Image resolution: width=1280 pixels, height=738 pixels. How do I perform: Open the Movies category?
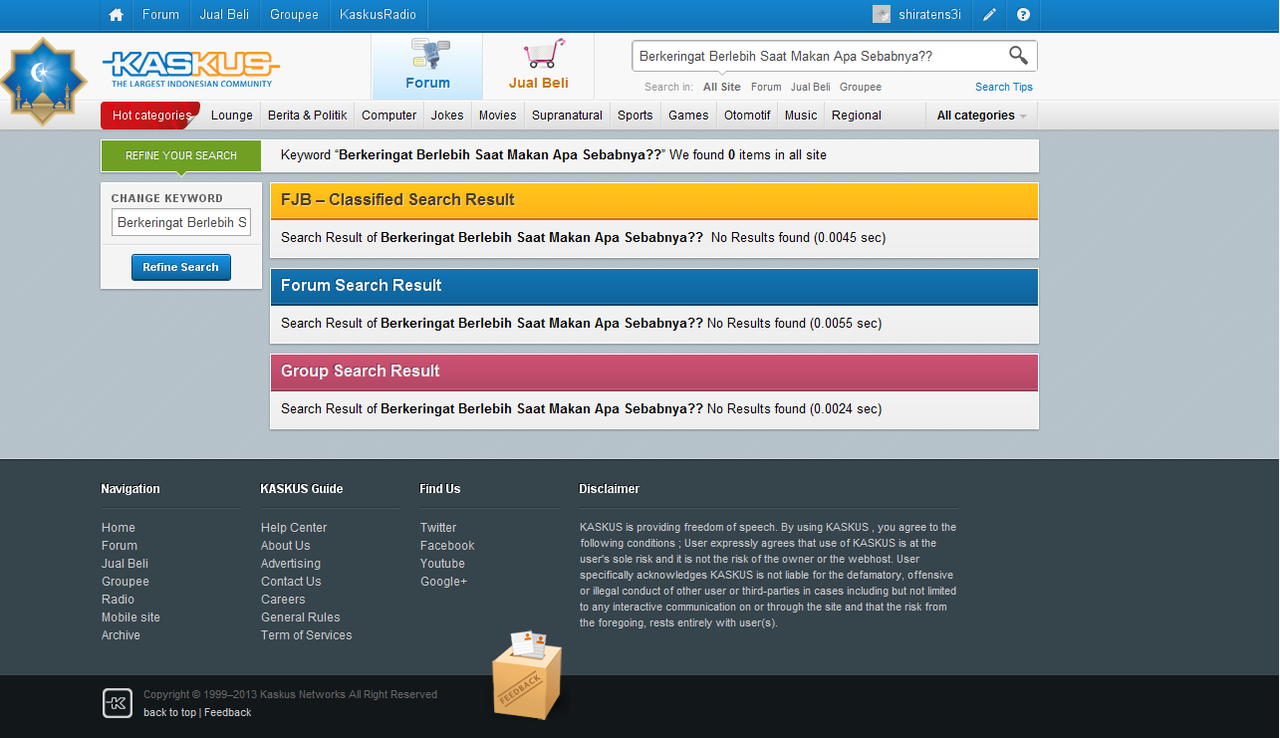coord(497,115)
